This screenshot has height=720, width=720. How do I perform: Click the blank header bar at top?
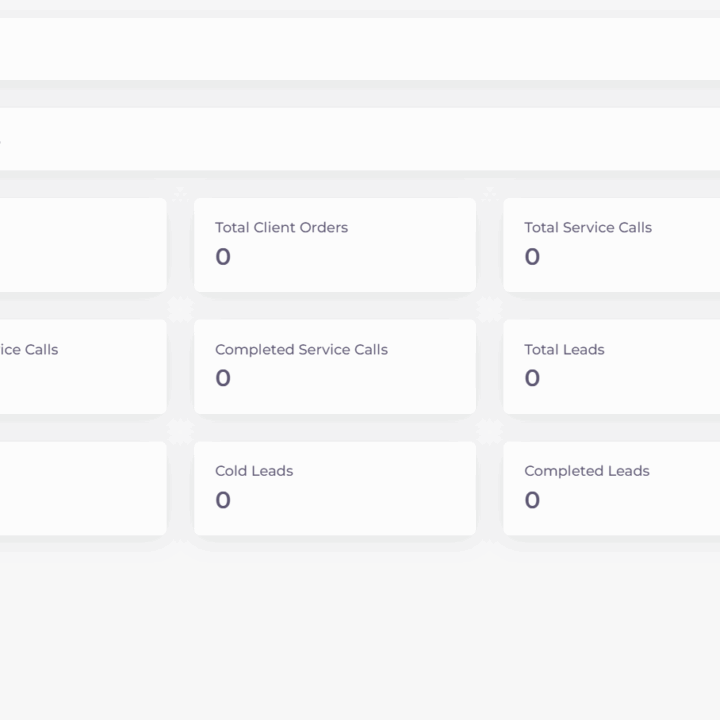[x=360, y=49]
